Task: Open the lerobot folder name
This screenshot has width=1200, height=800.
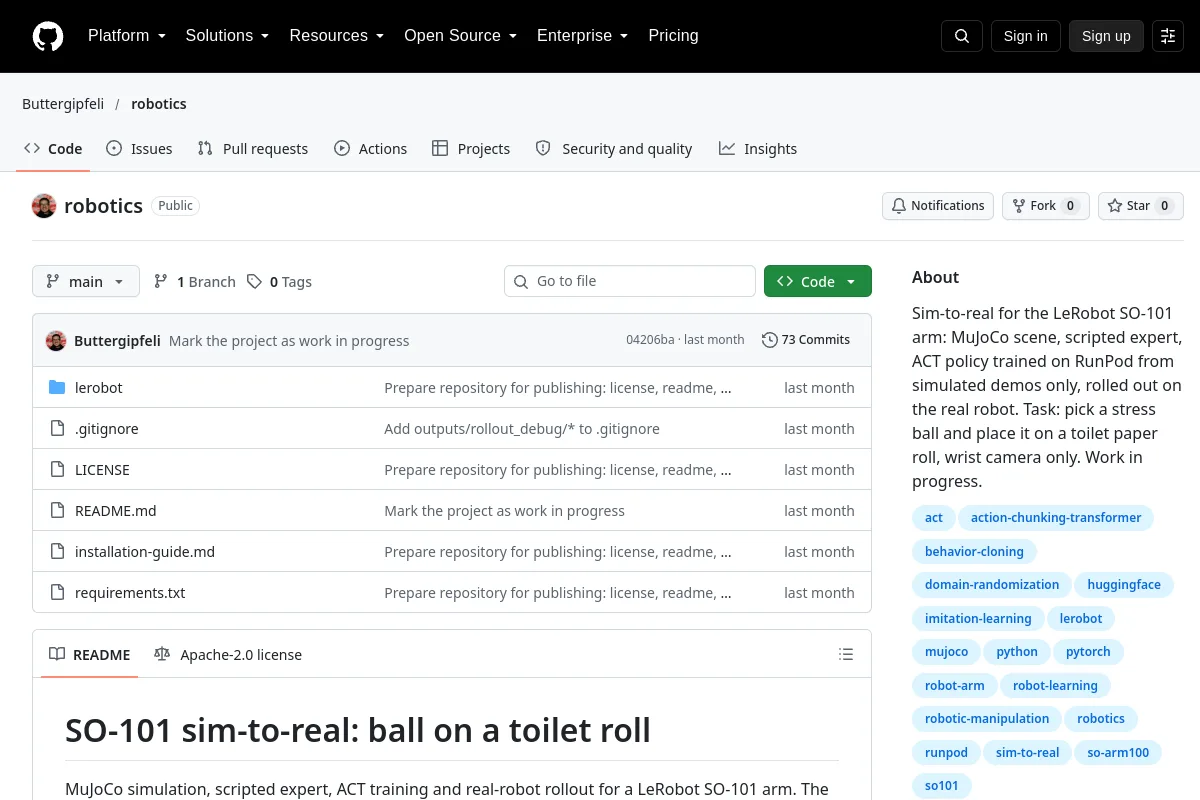Action: (x=99, y=387)
